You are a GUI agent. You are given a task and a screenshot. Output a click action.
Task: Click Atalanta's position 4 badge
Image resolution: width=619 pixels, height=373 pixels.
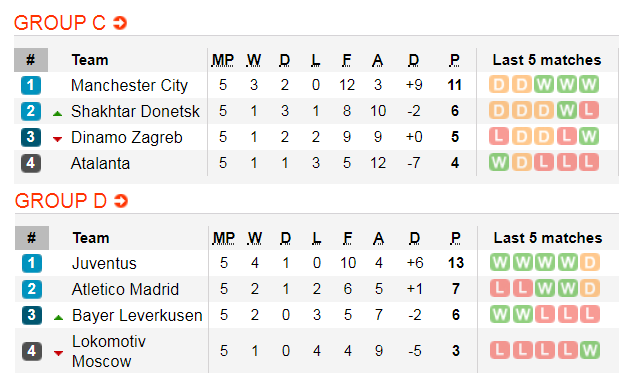(31, 163)
